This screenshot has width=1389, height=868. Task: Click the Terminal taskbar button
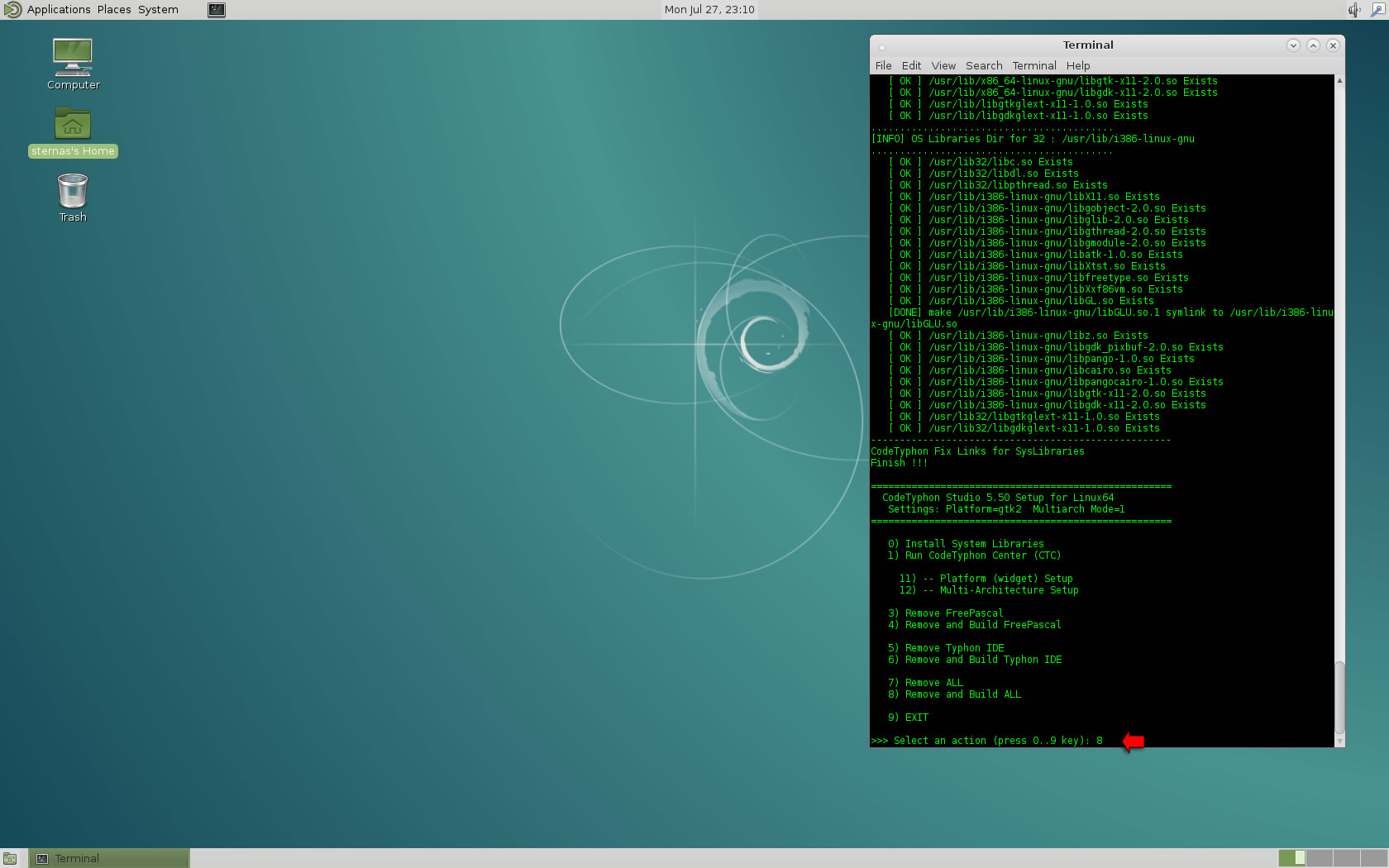(109, 859)
